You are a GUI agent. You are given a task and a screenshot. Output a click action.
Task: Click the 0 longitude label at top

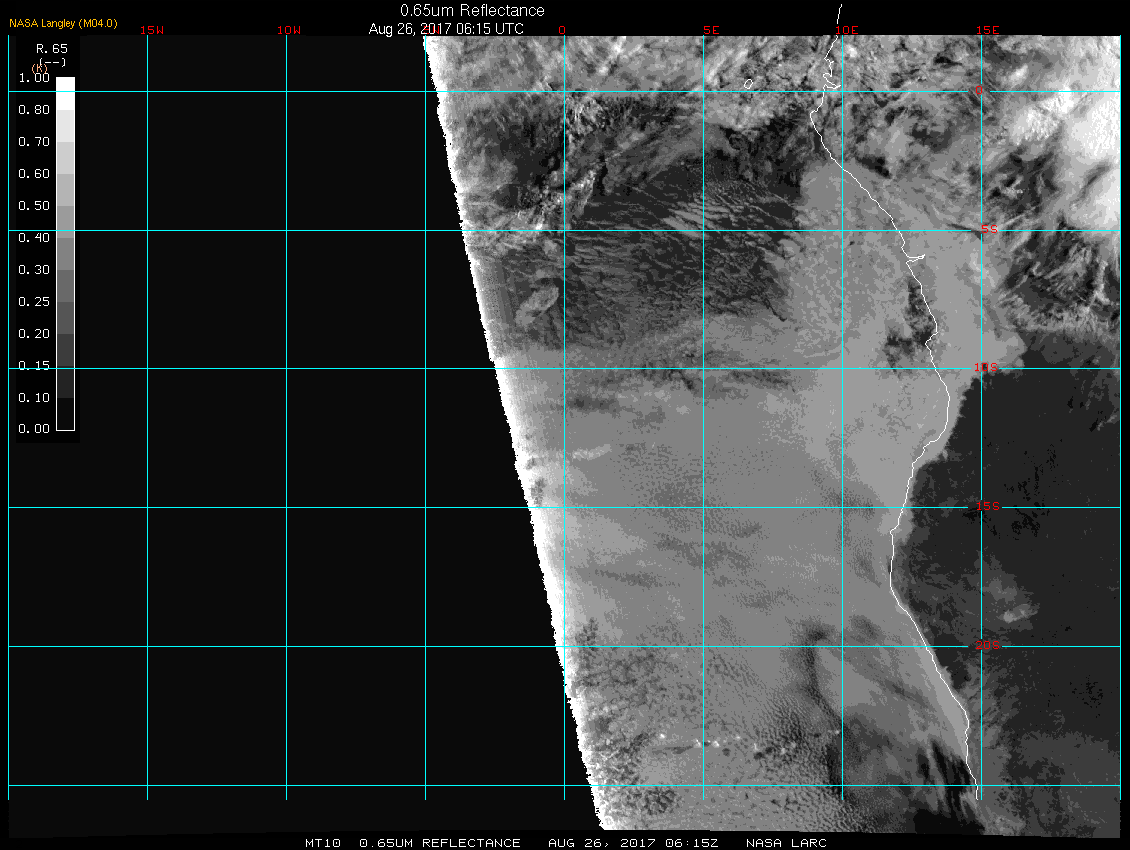point(562,30)
